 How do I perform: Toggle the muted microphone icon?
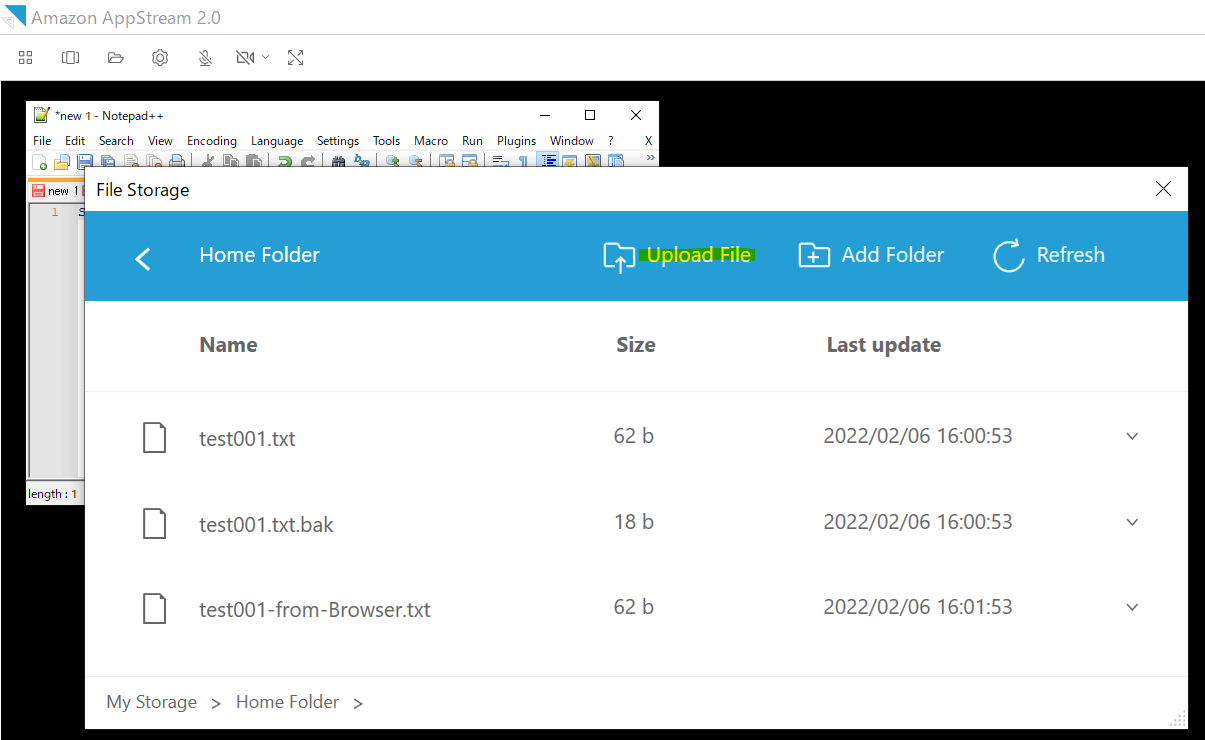coord(205,57)
